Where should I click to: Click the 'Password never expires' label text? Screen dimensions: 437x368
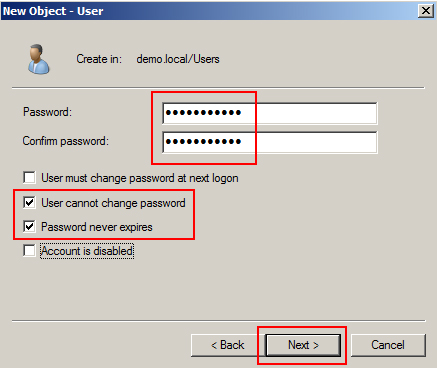coord(97,227)
